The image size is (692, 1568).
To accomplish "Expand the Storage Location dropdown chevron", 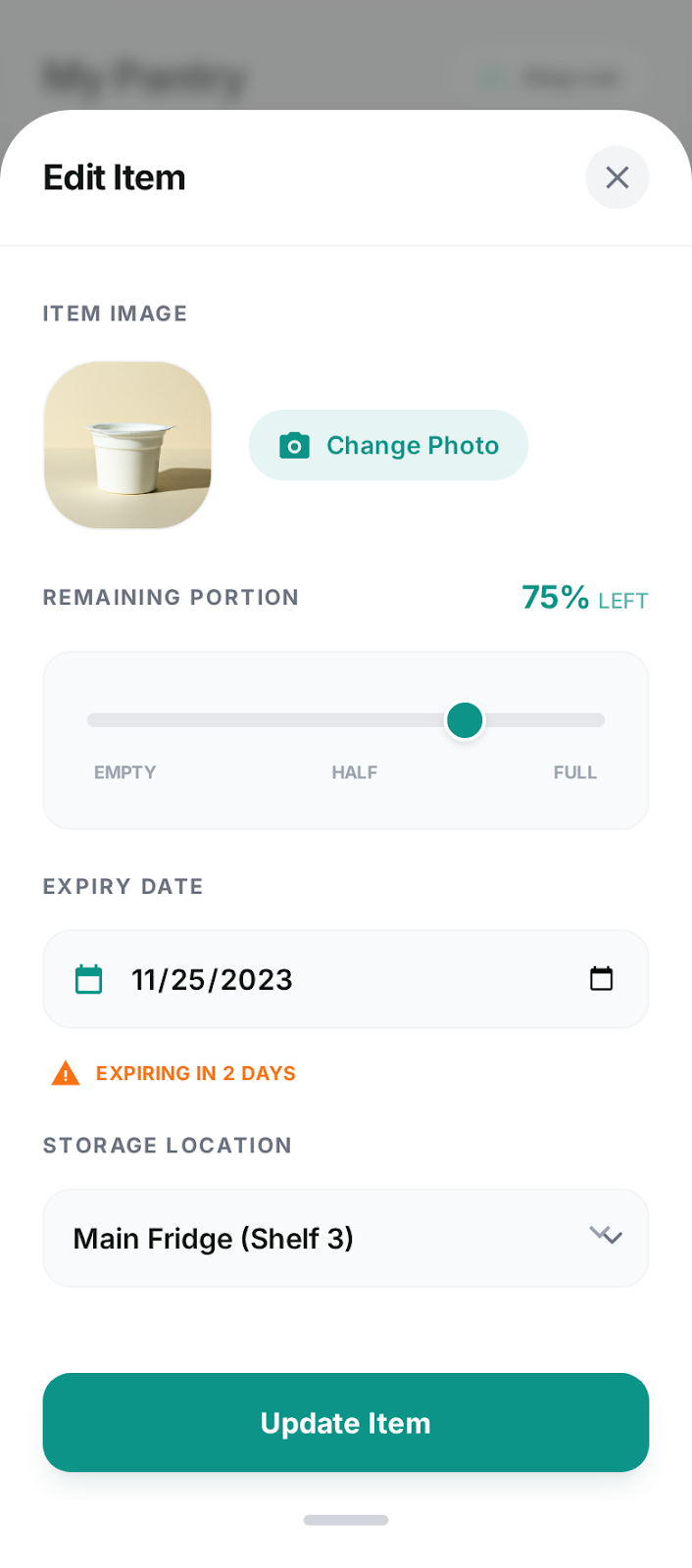I will point(606,1237).
